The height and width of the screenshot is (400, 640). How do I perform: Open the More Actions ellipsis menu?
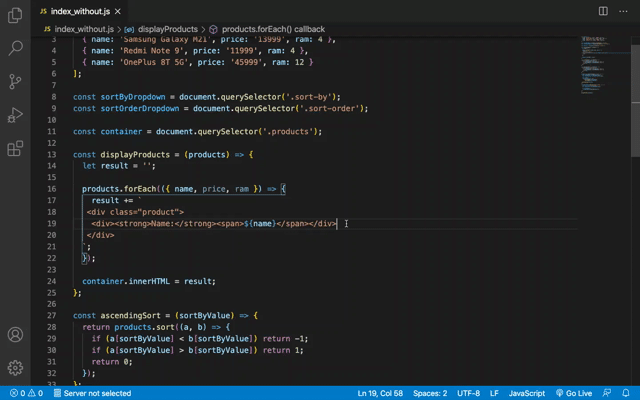point(623,11)
